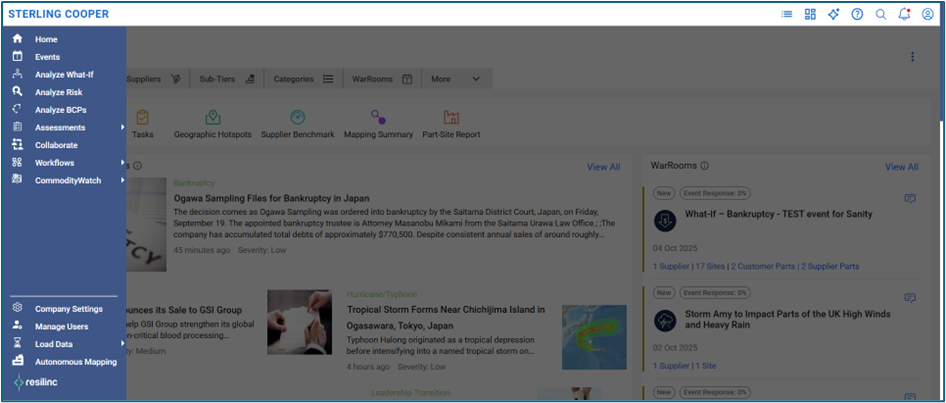Open the user profile icon
Image resolution: width=946 pixels, height=403 pixels.
coord(928,14)
